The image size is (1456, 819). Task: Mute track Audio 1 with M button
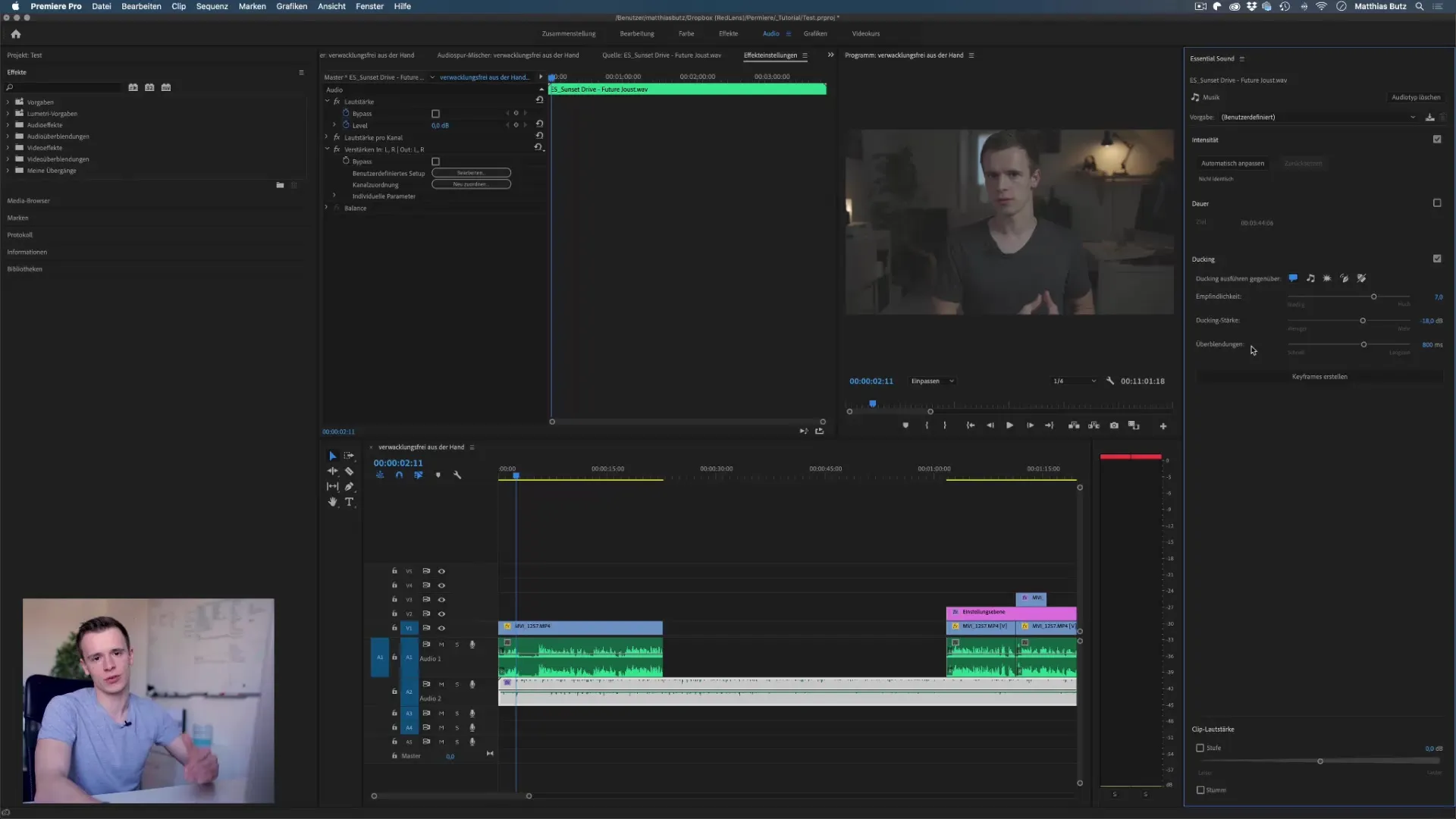(441, 645)
